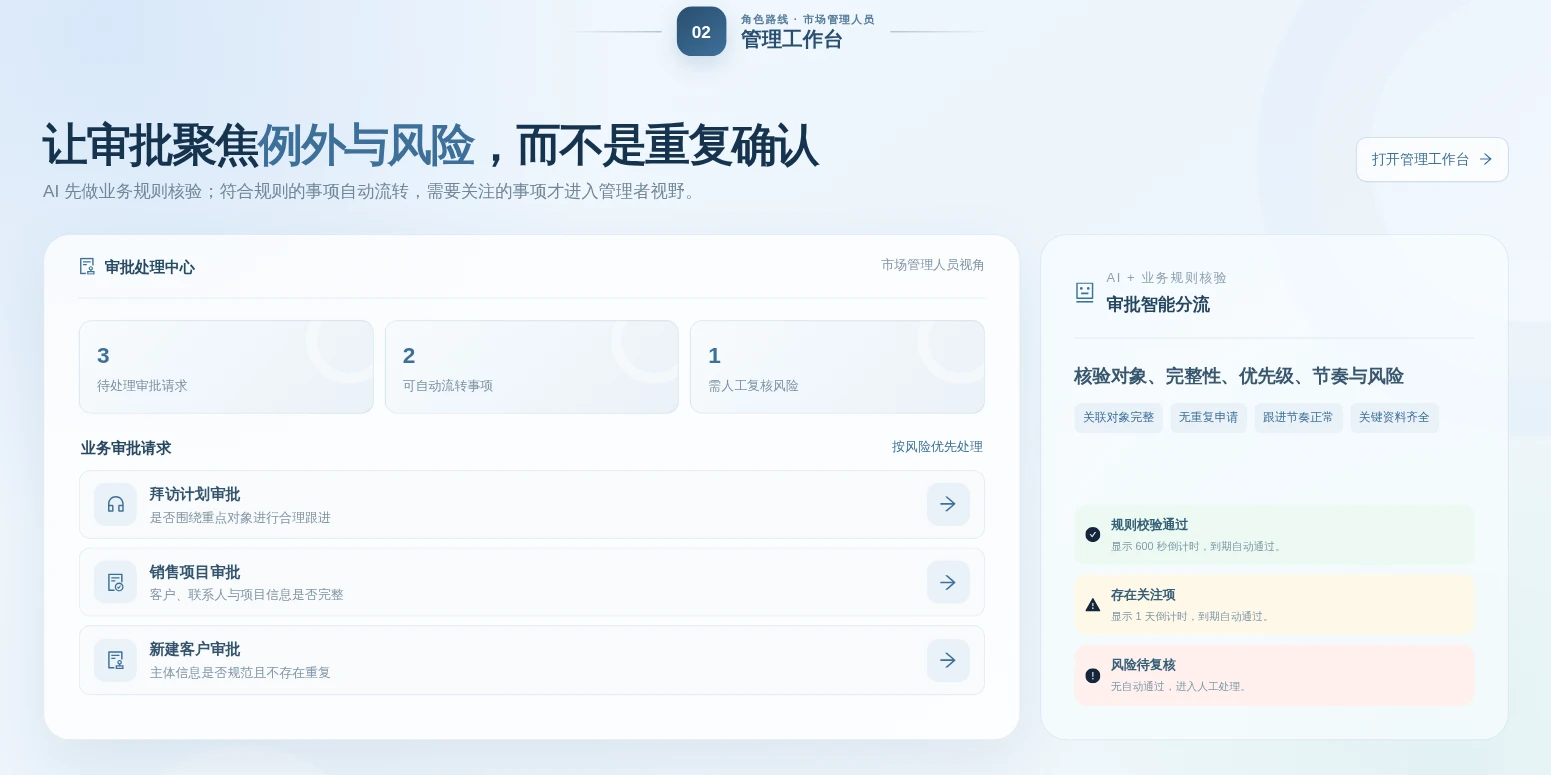Click the 规则校验通过 status title
Viewport: 1551px width, 775px height.
tap(1149, 525)
